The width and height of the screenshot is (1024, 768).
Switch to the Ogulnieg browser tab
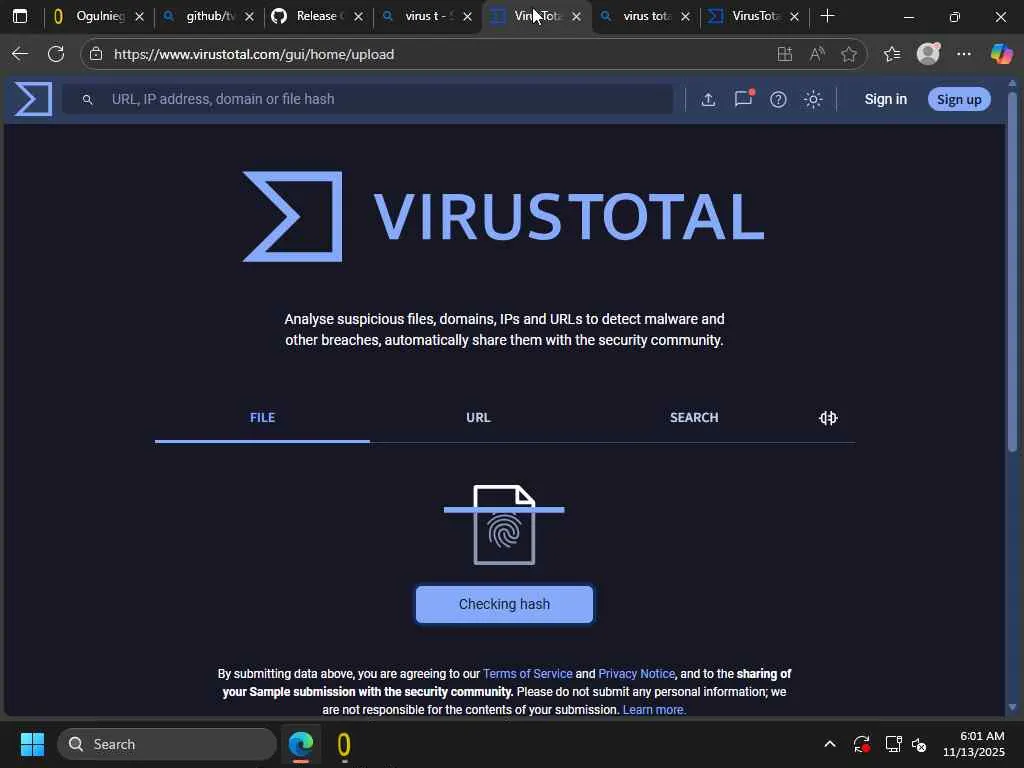[99, 16]
